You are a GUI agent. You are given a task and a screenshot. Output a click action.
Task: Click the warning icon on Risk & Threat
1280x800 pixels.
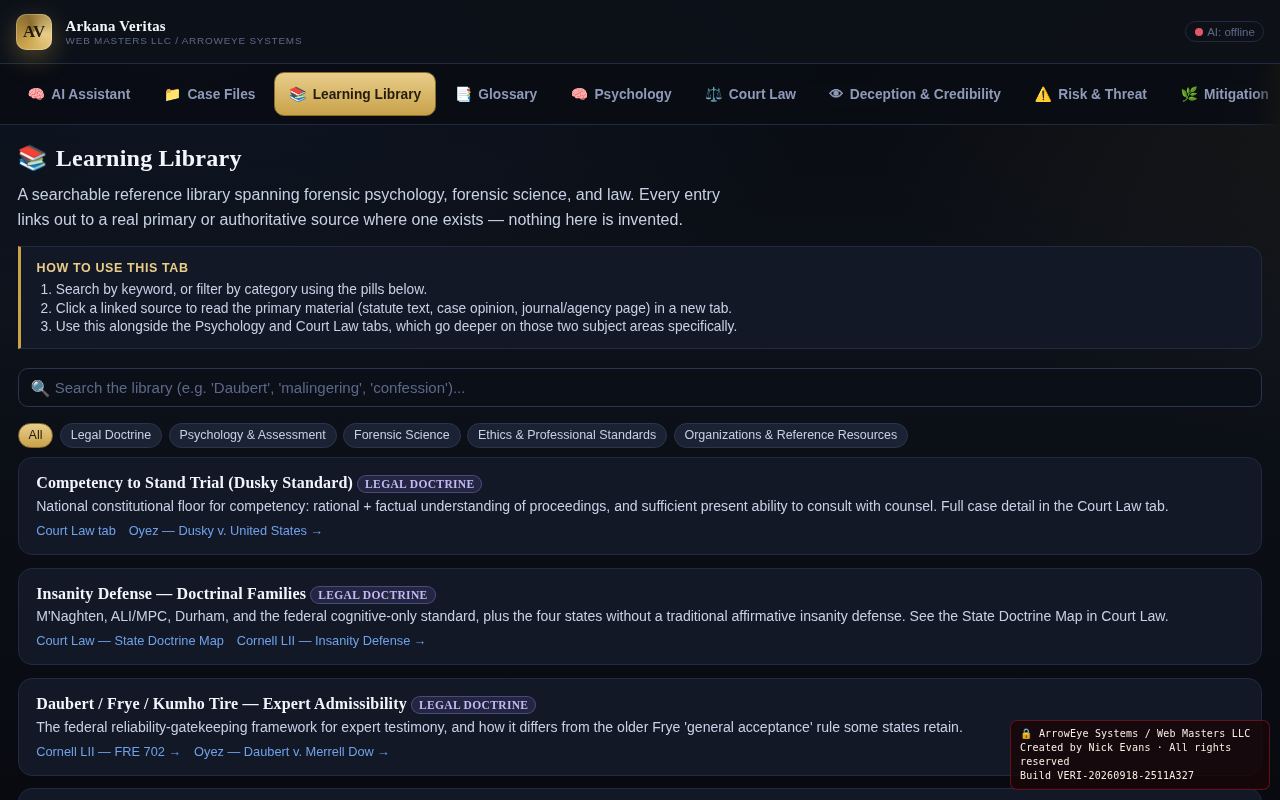point(1043,94)
